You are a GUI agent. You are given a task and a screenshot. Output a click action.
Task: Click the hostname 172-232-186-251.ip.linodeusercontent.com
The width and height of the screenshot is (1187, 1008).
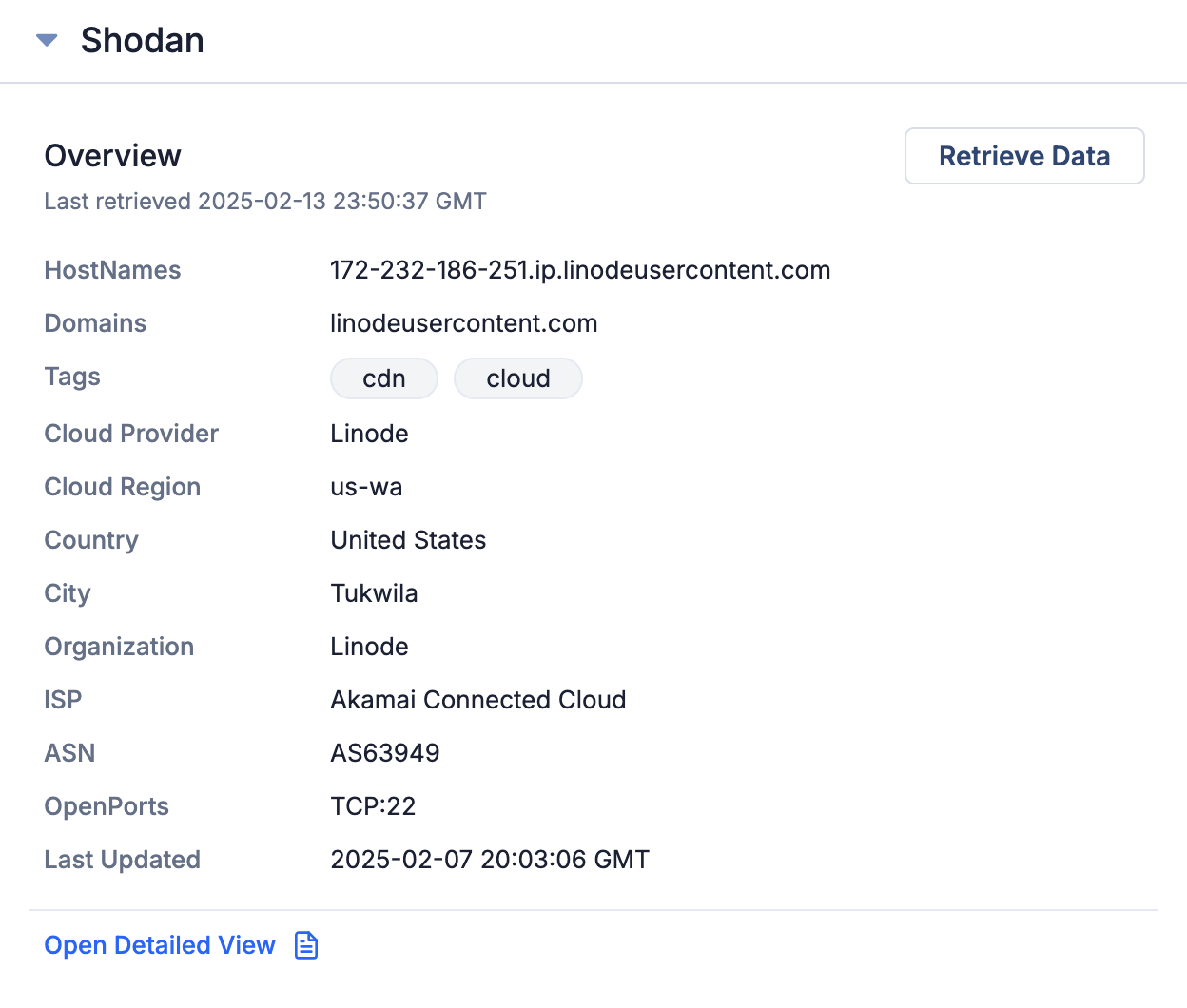580,270
